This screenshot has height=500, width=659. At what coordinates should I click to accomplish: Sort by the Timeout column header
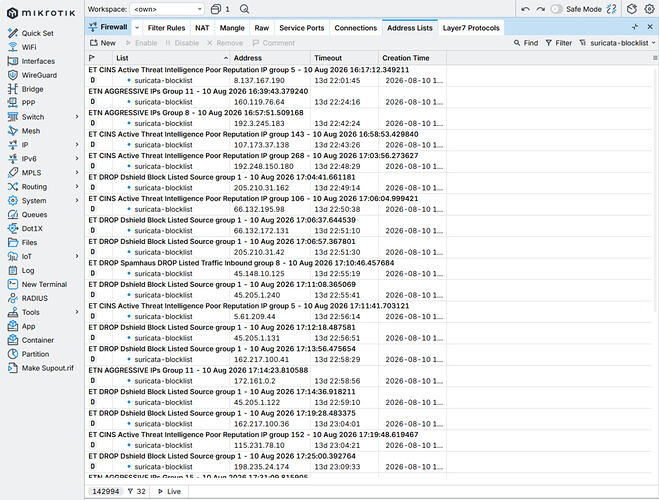(345, 58)
